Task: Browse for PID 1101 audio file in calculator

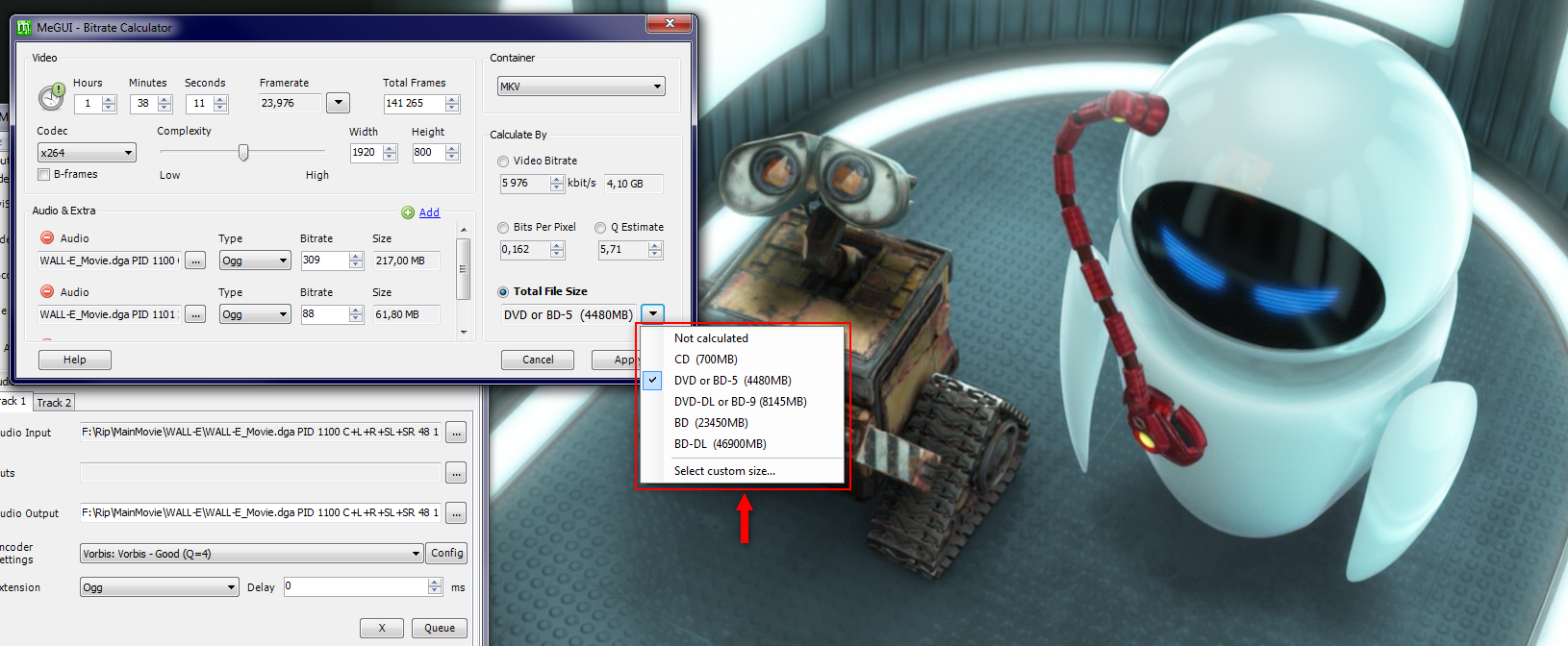Action: tap(195, 314)
